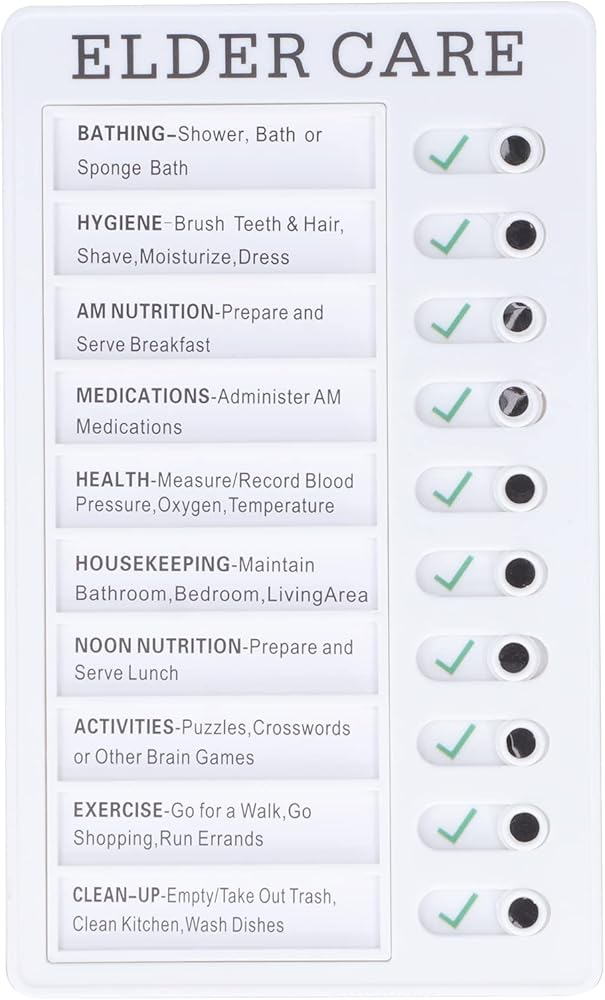The height and width of the screenshot is (1000, 605).
Task: Click the green checkmark beside MEDICATIONS
Action: 452,405
